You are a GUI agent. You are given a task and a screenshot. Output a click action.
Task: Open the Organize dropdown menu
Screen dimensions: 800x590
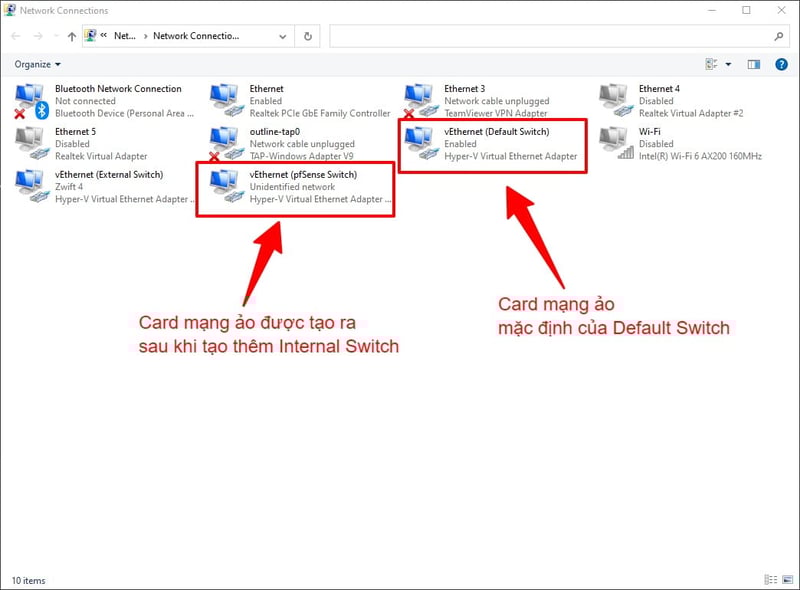(35, 64)
